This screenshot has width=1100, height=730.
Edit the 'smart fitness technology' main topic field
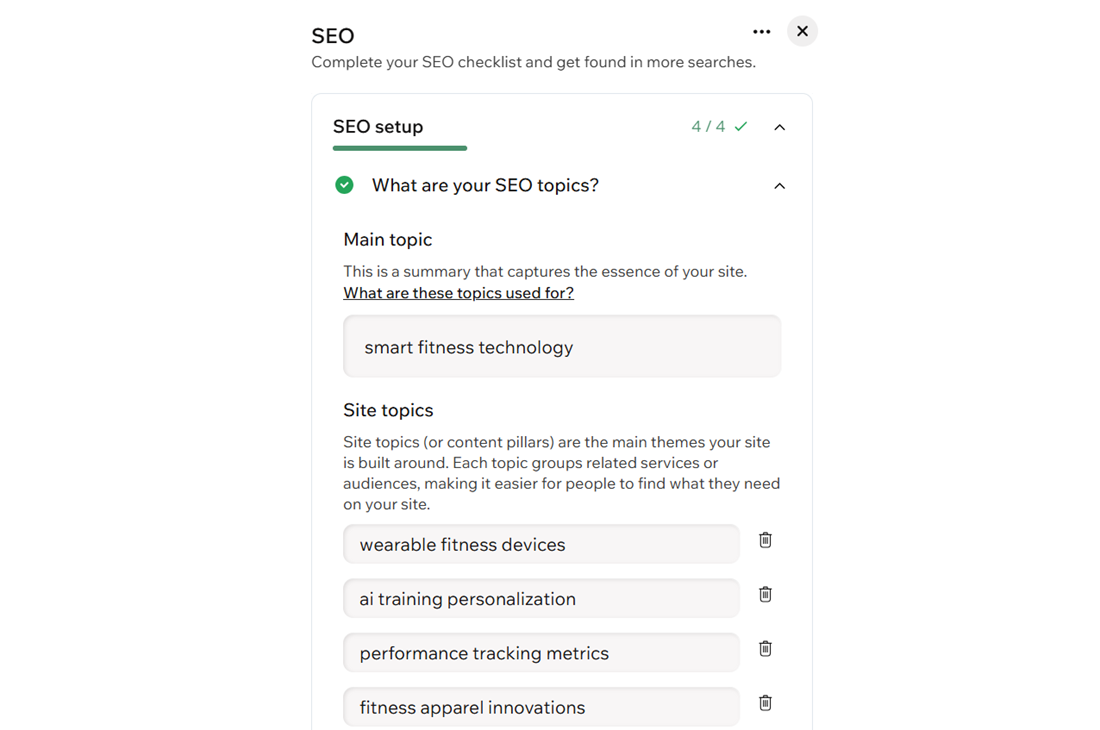click(562, 347)
